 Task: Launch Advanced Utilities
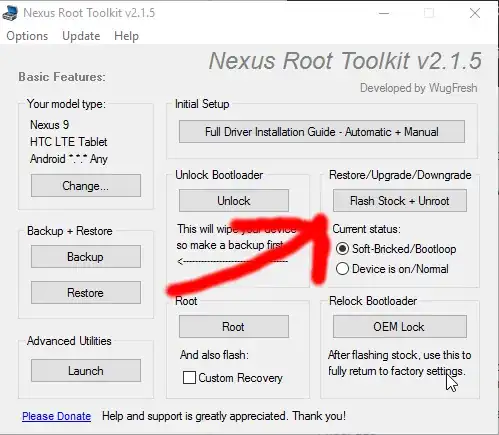[86, 371]
